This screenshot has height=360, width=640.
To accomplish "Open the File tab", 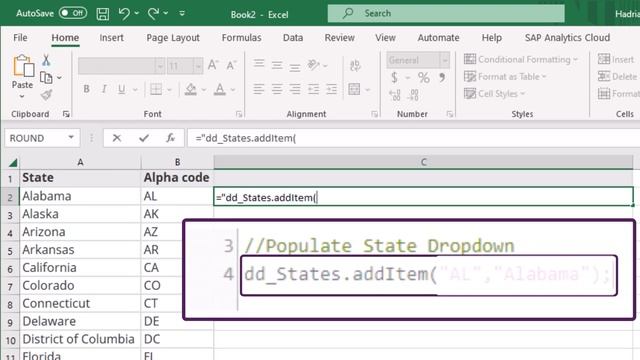I will coord(20,38).
